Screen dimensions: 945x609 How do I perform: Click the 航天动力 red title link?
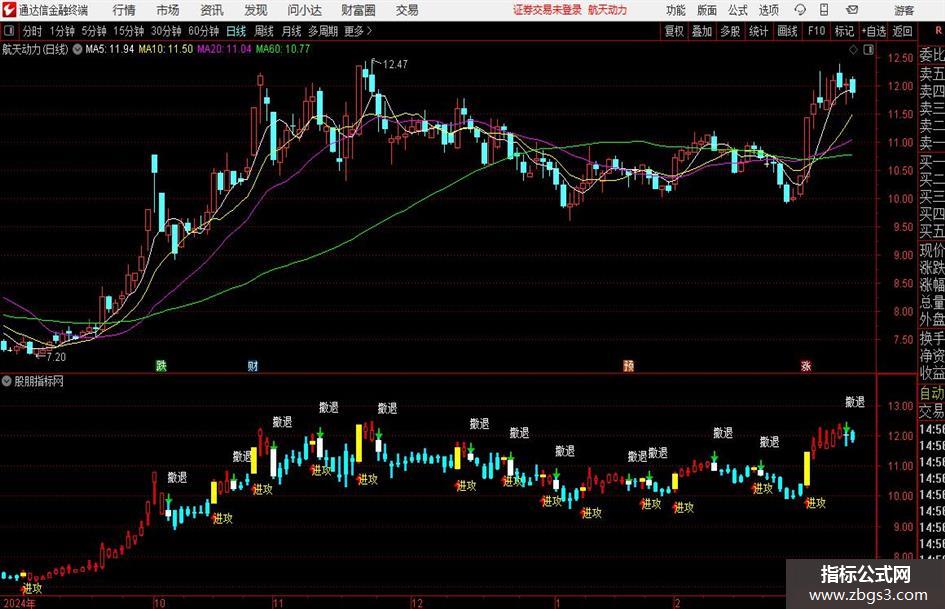click(608, 10)
